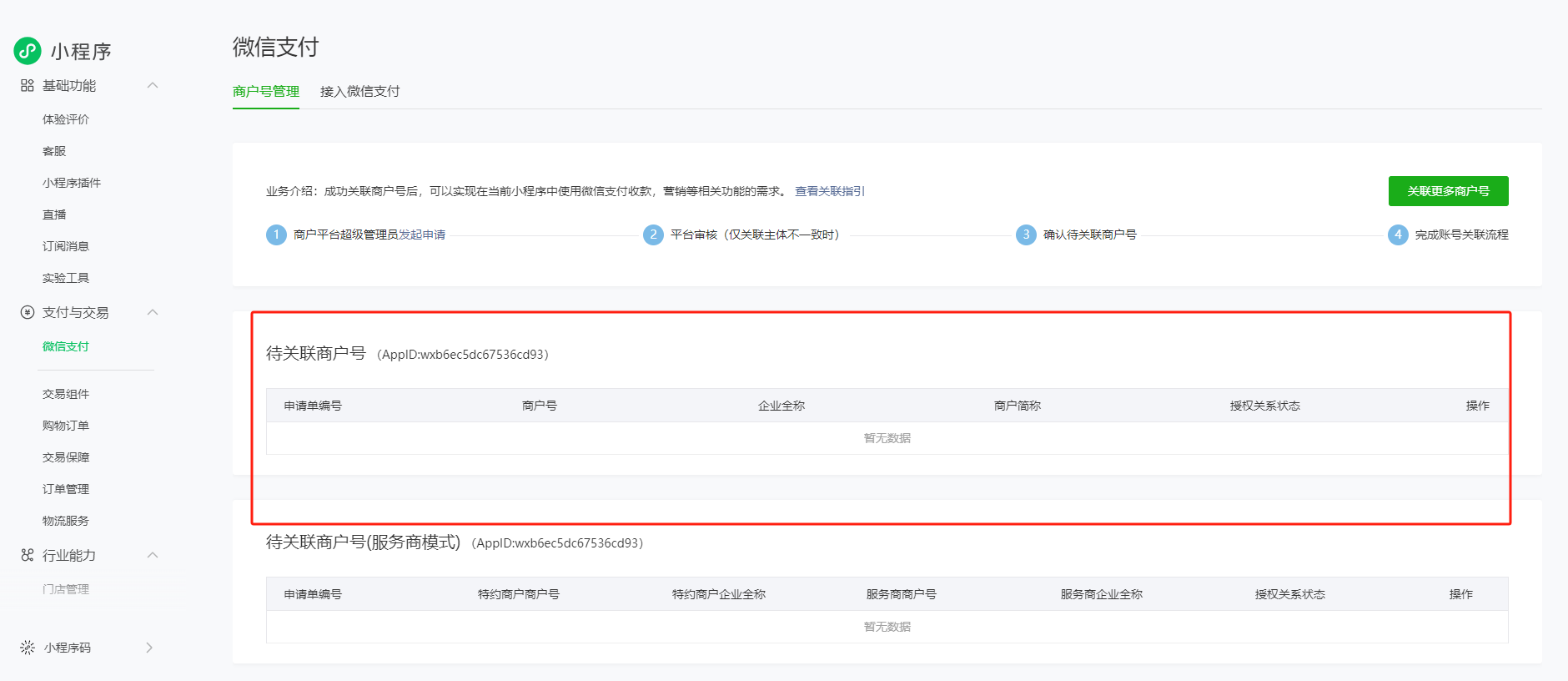Open 小程序插件 in the sidebar
The height and width of the screenshot is (681, 1568).
(x=72, y=183)
